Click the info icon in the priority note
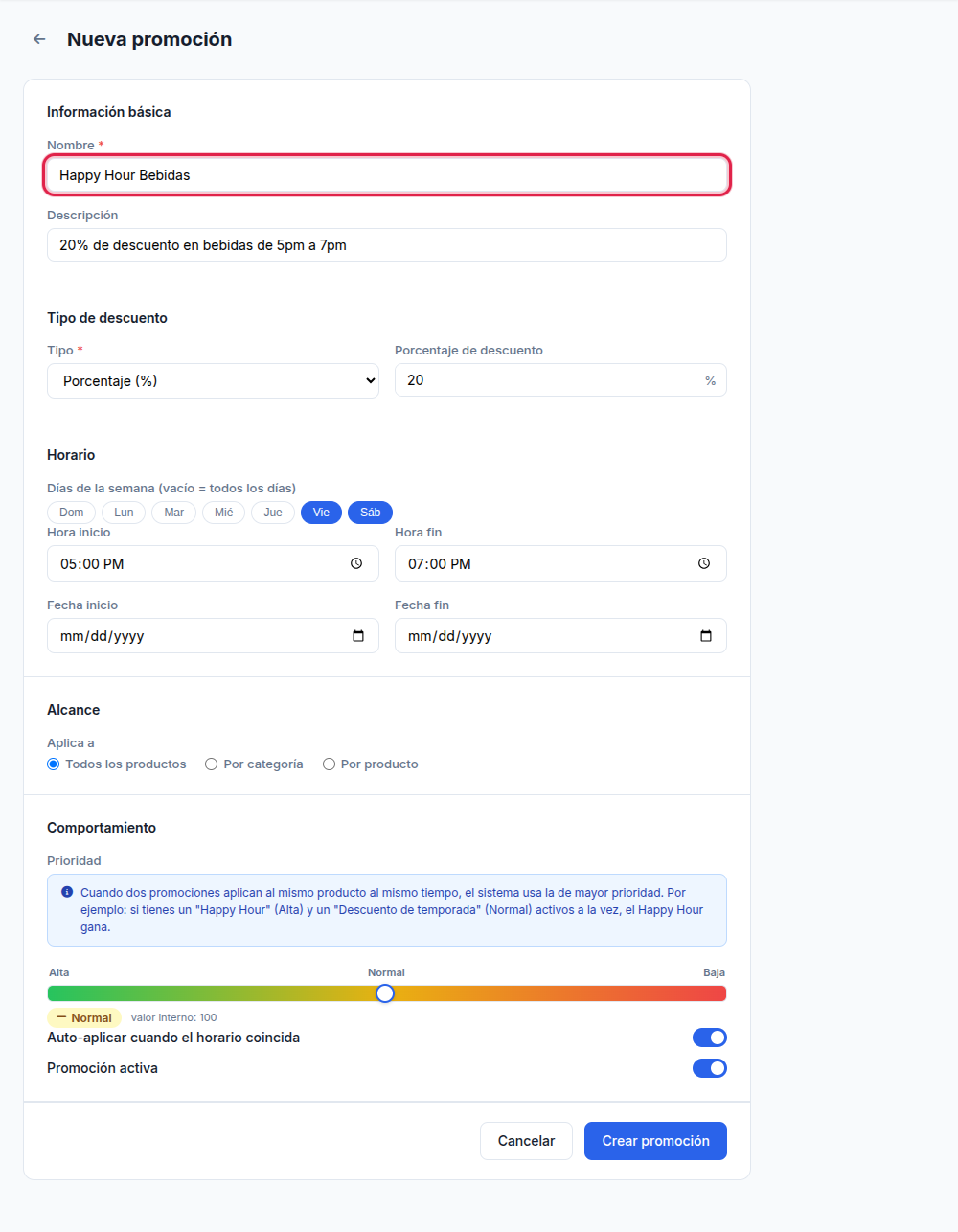This screenshot has width=958, height=1232. pos(67,892)
